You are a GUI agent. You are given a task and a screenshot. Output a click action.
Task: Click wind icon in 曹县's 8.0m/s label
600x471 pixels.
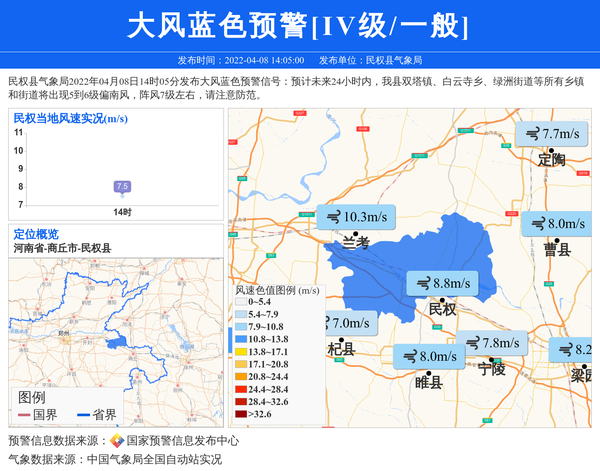pyautogui.click(x=538, y=224)
